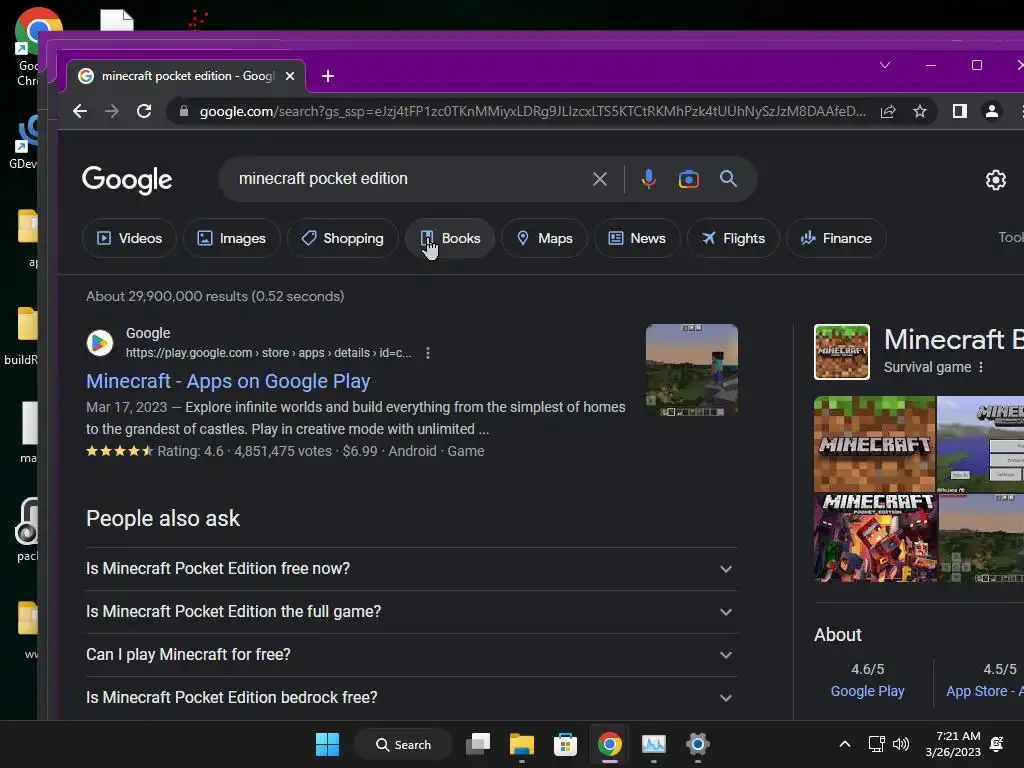Viewport: 1024px width, 768px height.
Task: Click the taskbar Search box
Action: pyautogui.click(x=403, y=744)
